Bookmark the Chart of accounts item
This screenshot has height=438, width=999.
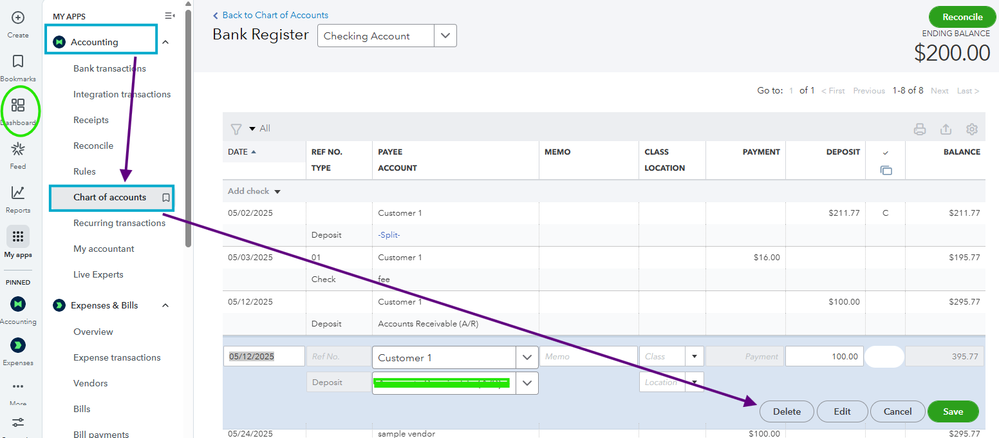[x=166, y=198]
